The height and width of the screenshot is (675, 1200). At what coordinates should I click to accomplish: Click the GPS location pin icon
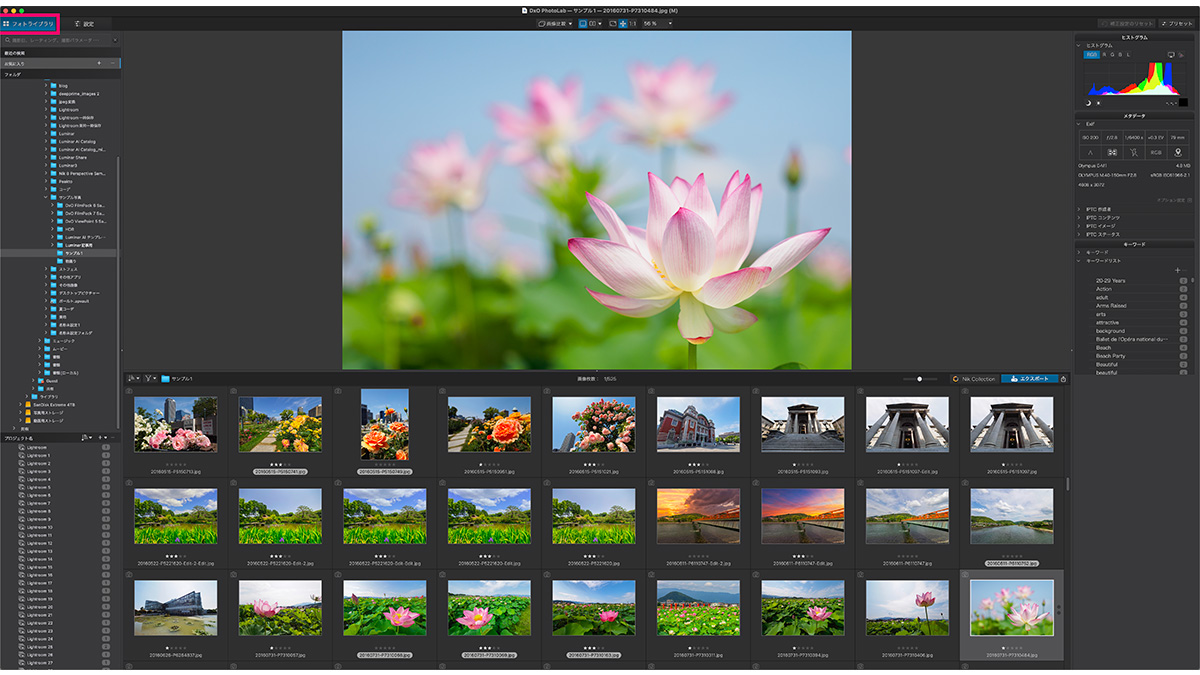[1177, 153]
